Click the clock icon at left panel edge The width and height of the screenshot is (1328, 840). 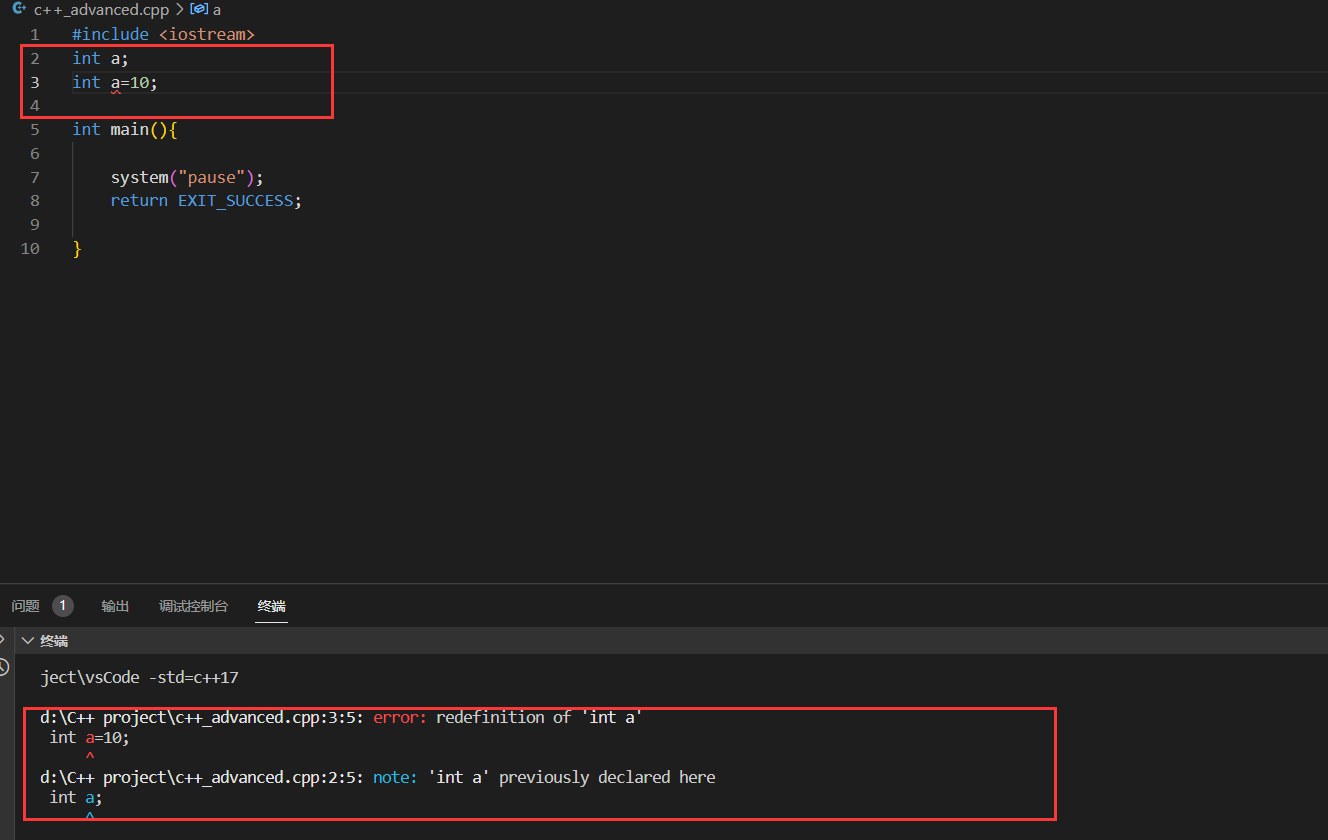click(4, 667)
